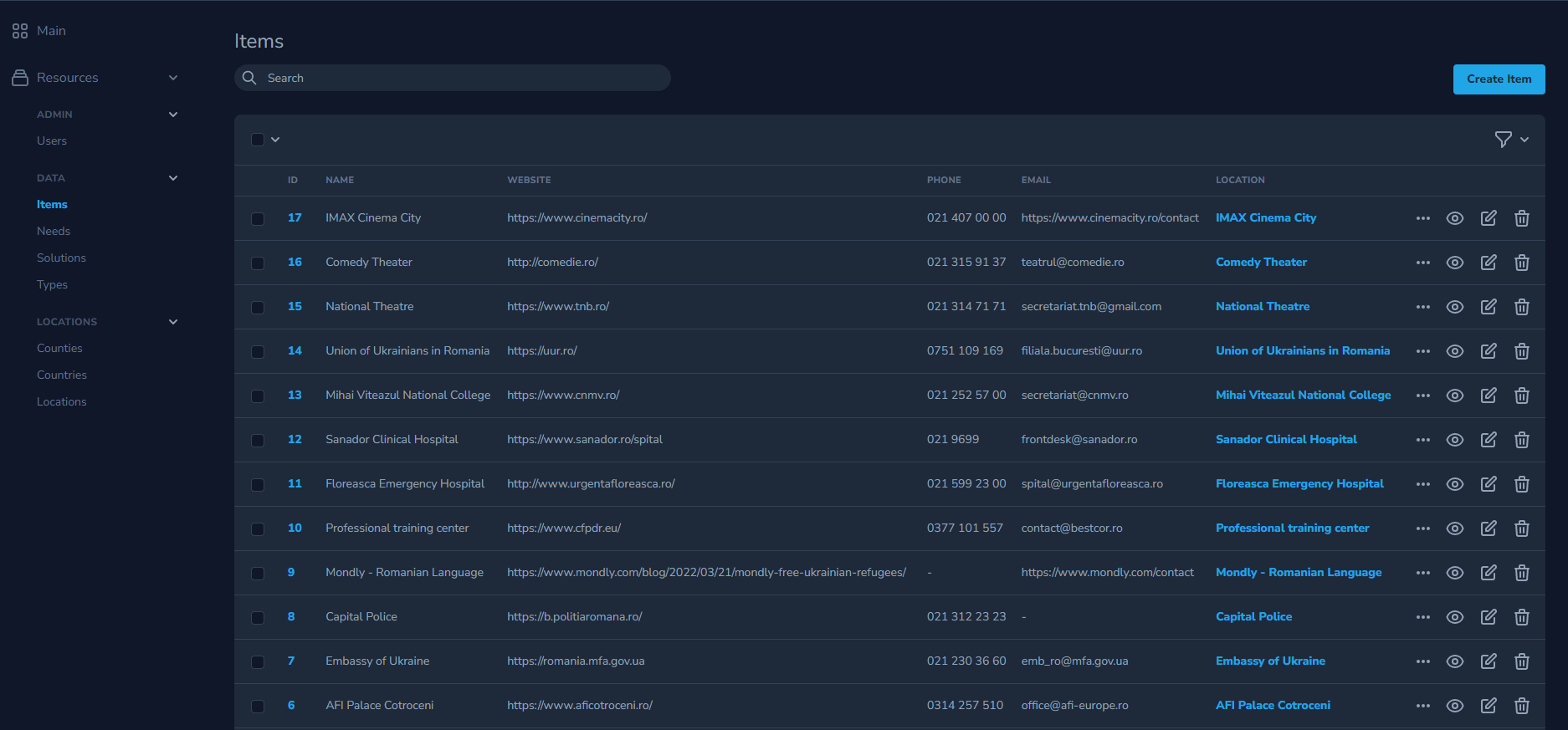
Task: Open the Counties page
Action: tap(59, 348)
